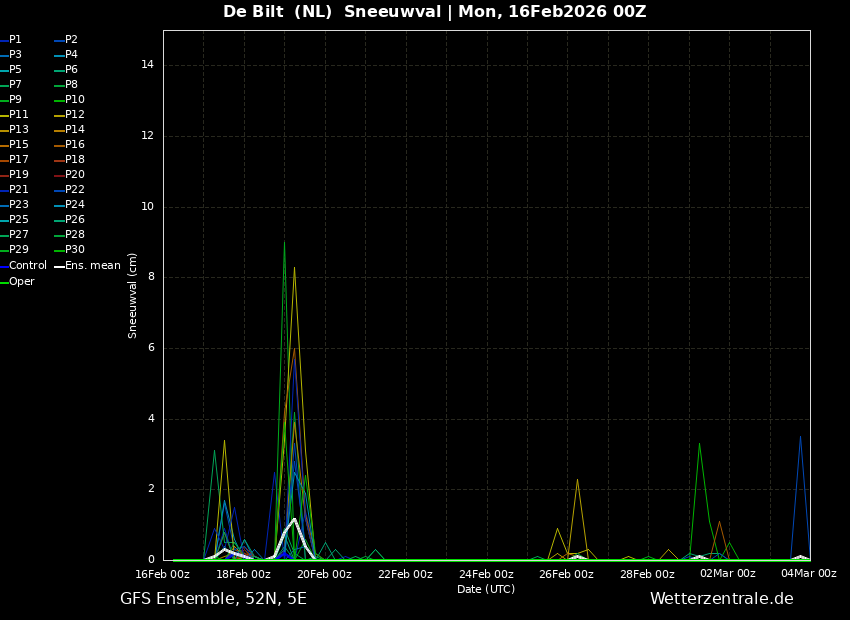The height and width of the screenshot is (620, 850).
Task: Select the P19 legend entry
Action: tap(18, 175)
